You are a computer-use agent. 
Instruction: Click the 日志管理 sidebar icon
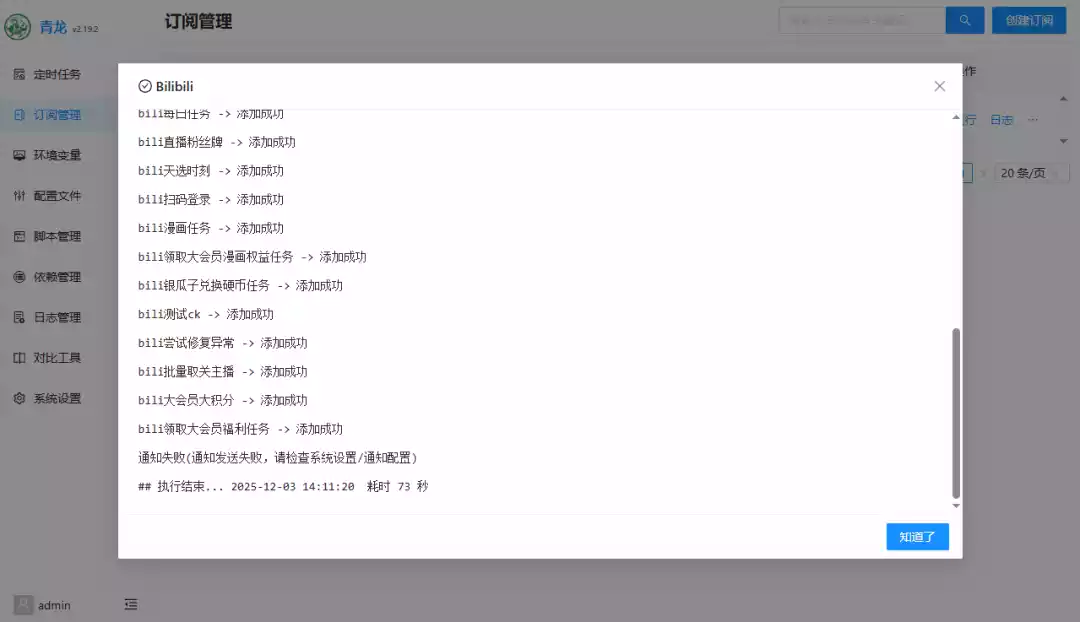(19, 318)
